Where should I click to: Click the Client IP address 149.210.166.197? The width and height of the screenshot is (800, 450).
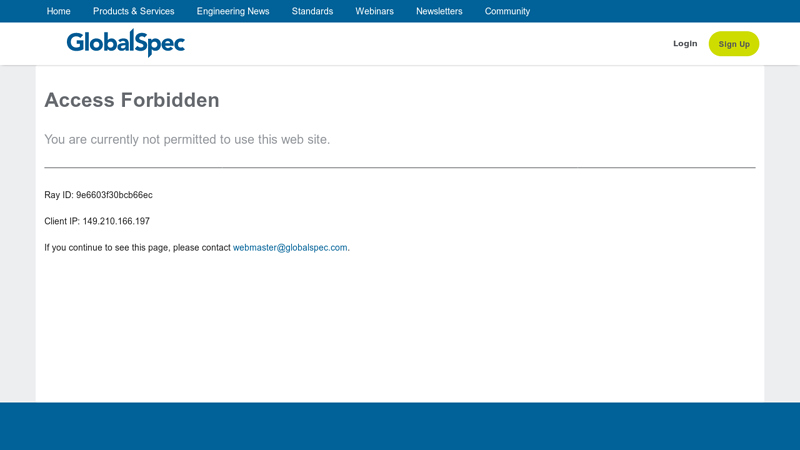(x=116, y=221)
